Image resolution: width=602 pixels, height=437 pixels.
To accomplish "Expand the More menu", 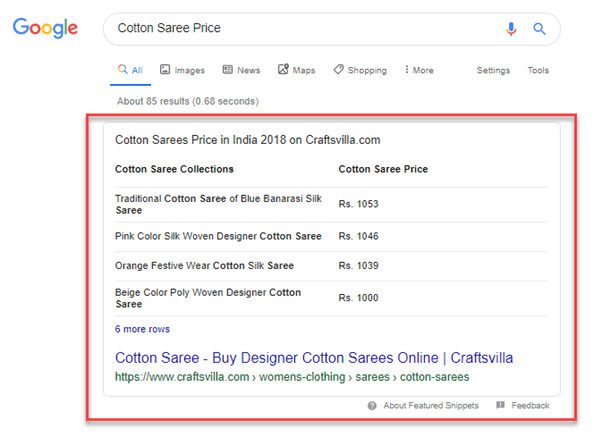I will pos(419,70).
